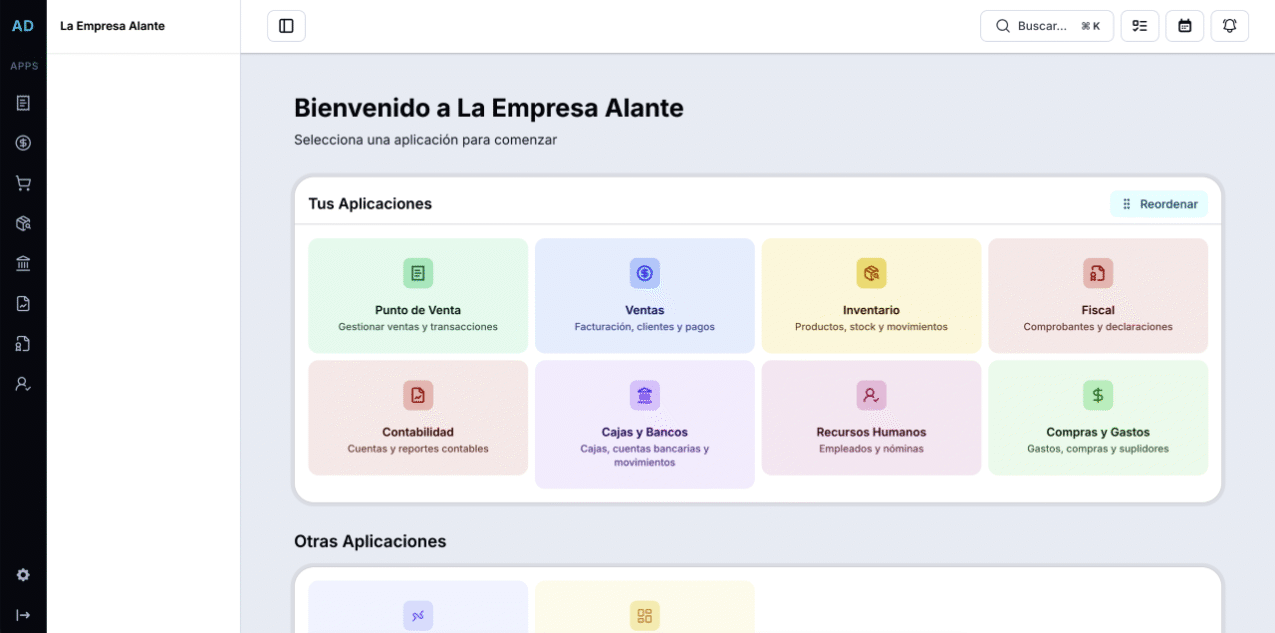Screen dimensions: 1275x633
Task: Open the settings gear at the sidebar bottom
Action: tap(22, 574)
